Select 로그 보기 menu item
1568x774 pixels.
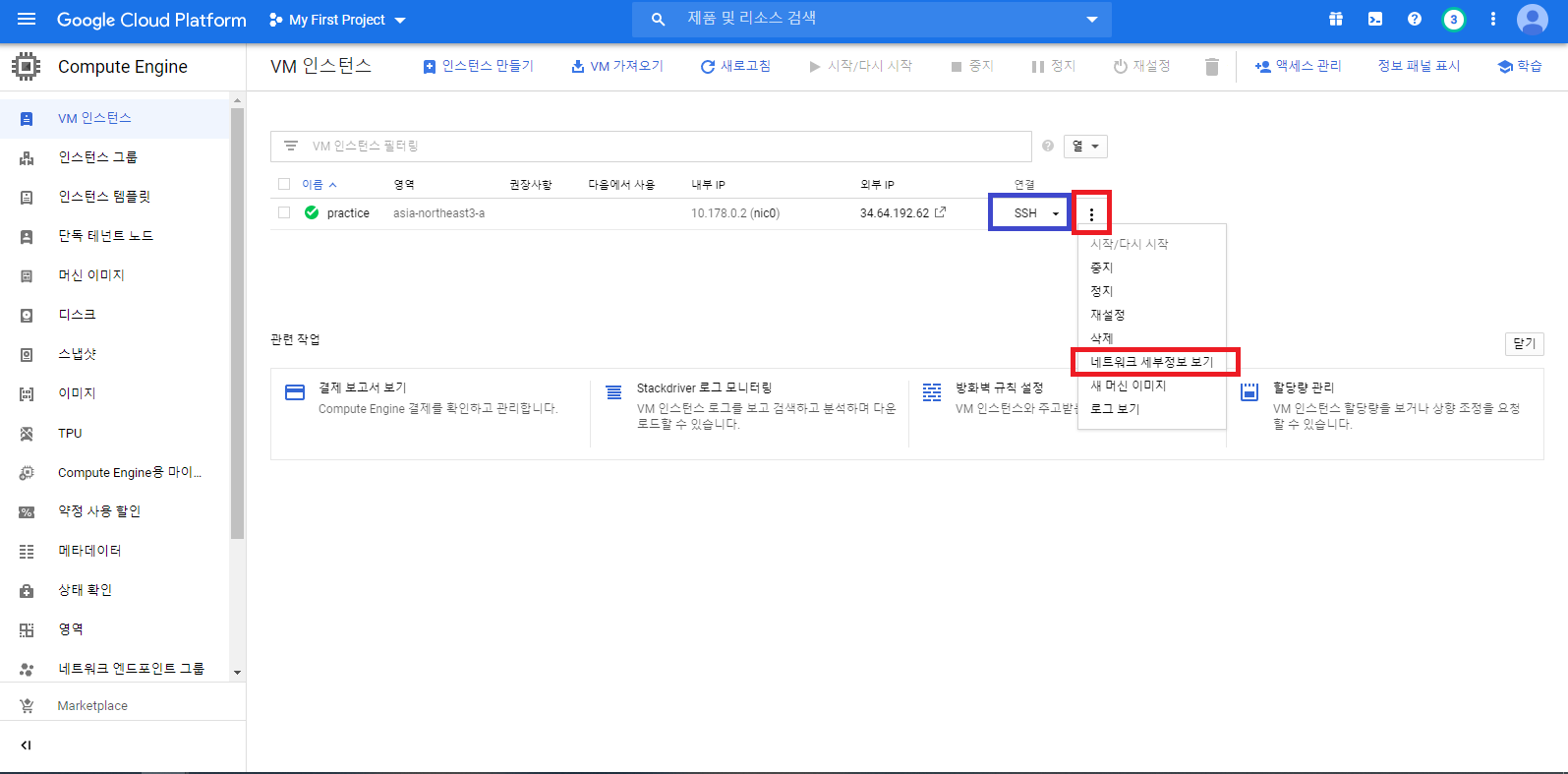pos(1115,409)
